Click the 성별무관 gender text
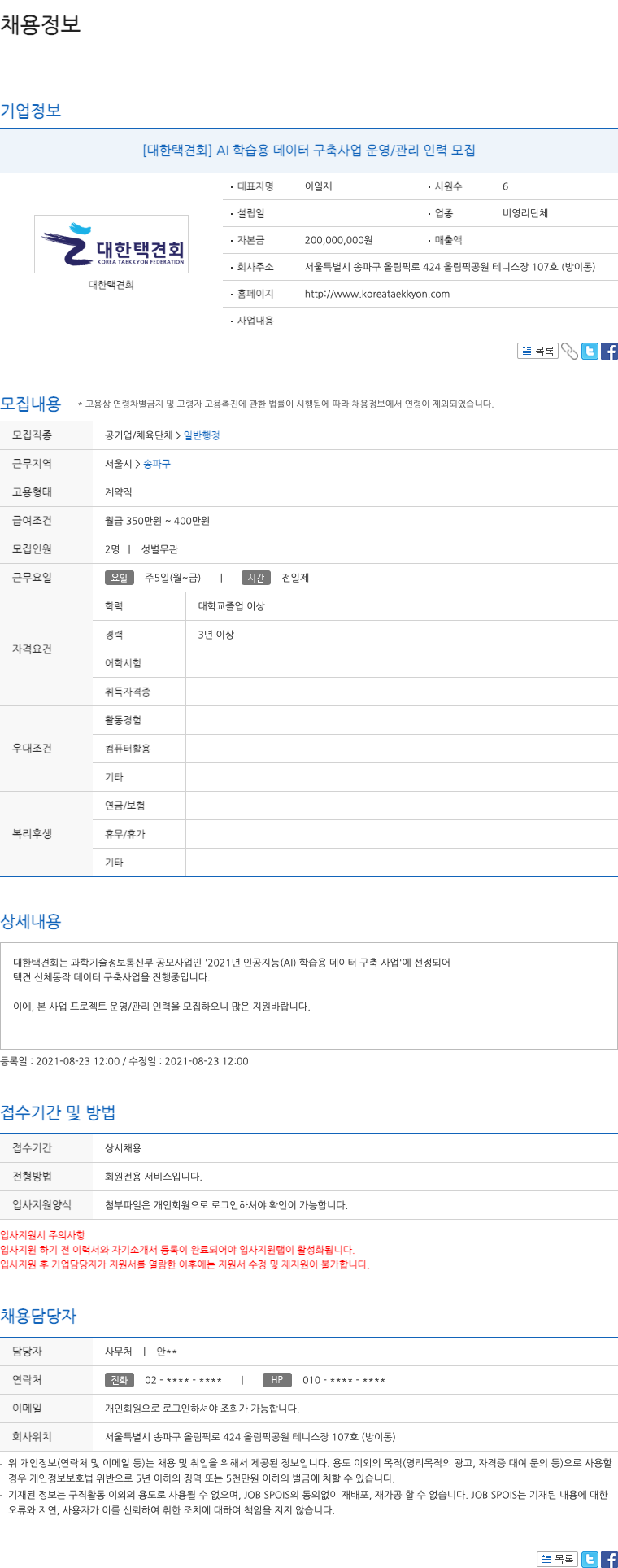Screen dimensions: 618x1568 [159, 549]
